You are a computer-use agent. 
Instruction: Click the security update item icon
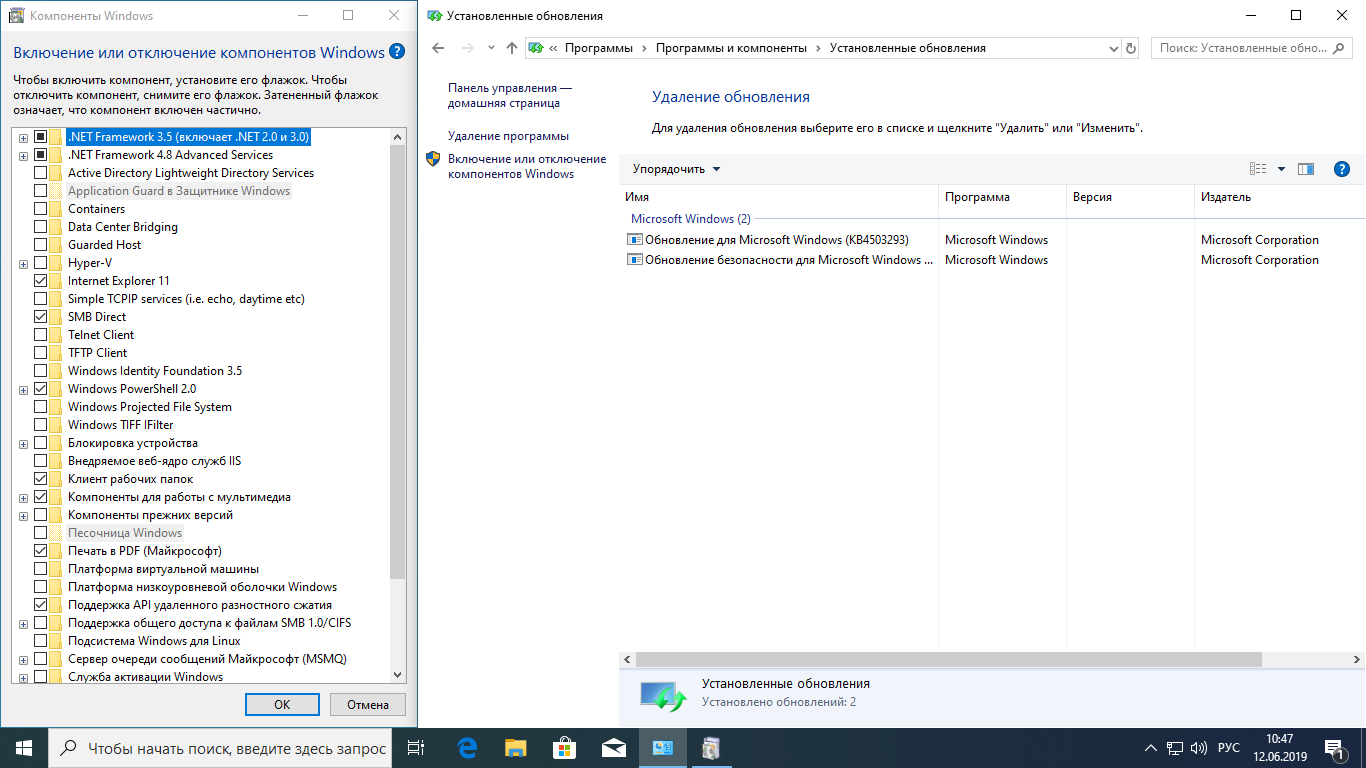[x=634, y=260]
